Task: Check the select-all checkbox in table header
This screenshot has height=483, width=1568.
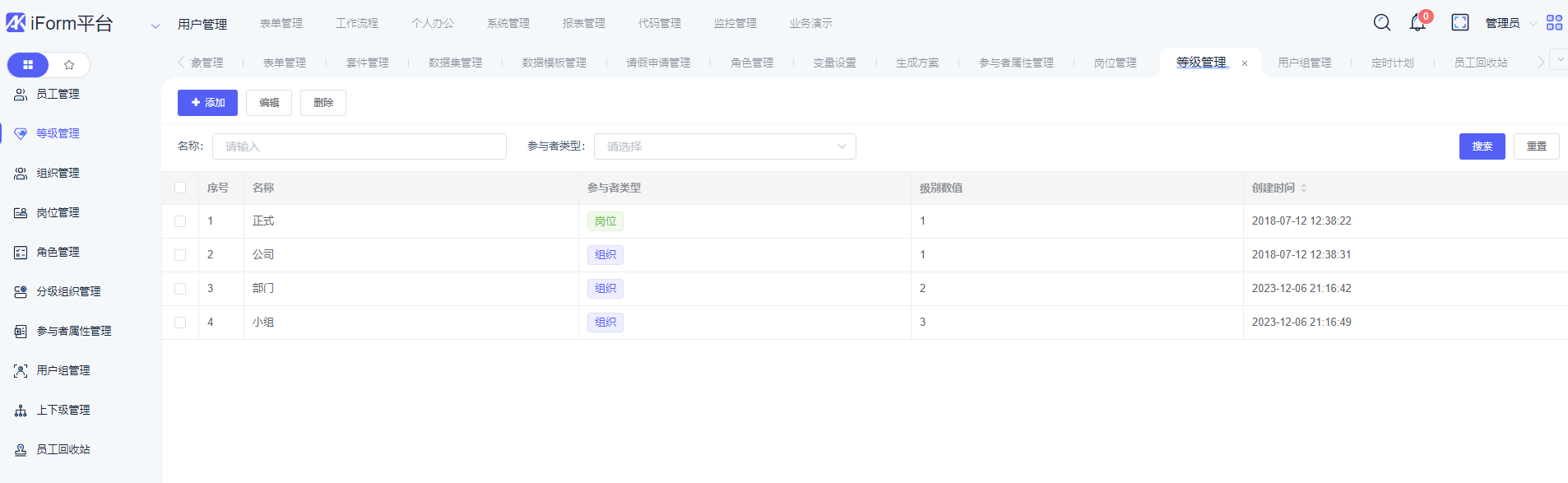Action: coord(180,188)
